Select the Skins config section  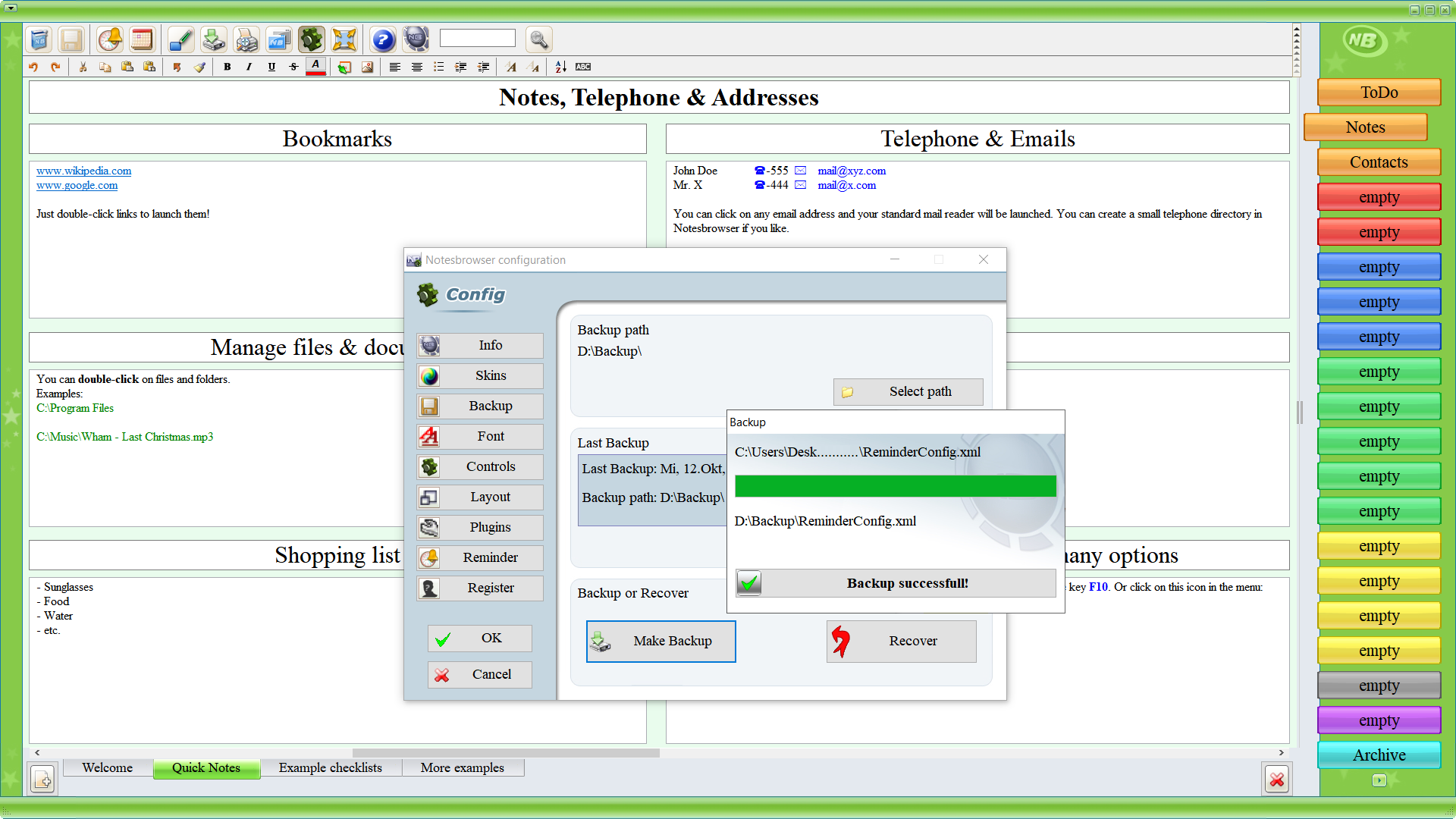tap(480, 376)
